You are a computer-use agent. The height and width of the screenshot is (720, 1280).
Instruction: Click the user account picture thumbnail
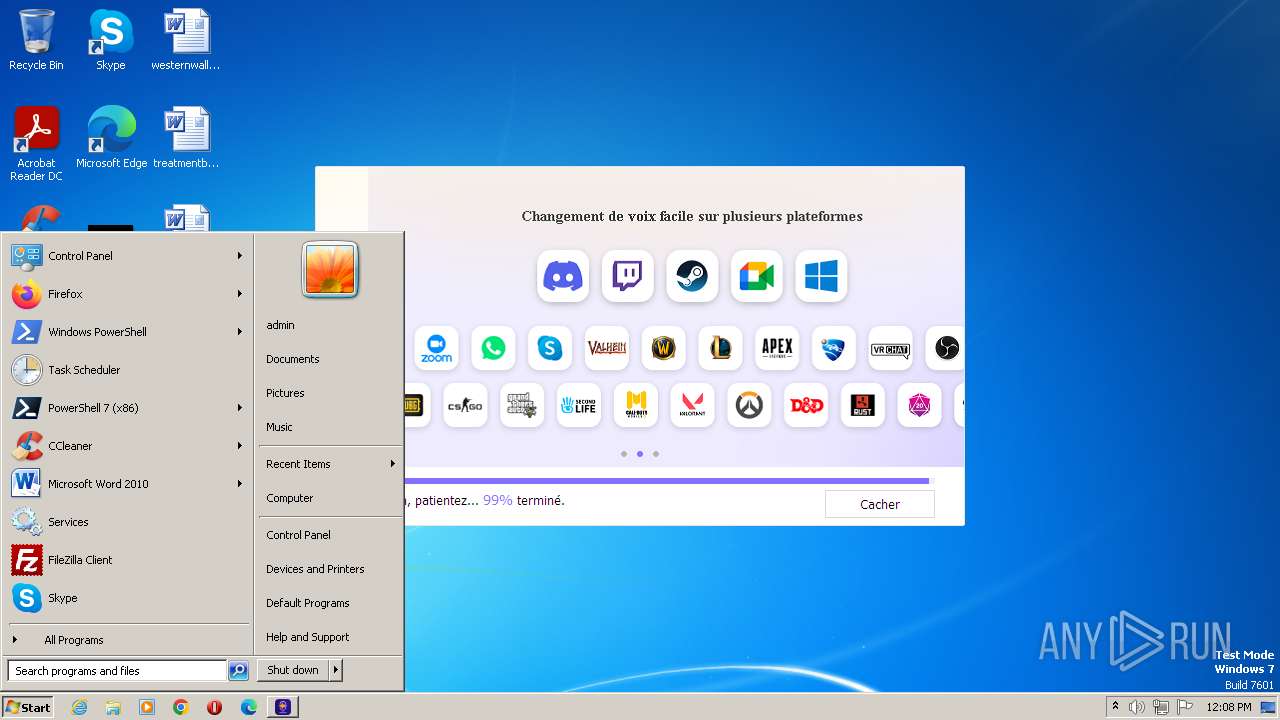tap(330, 270)
